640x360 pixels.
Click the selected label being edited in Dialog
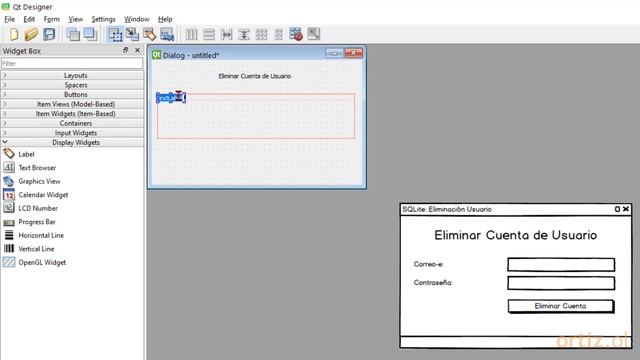[x=171, y=98]
